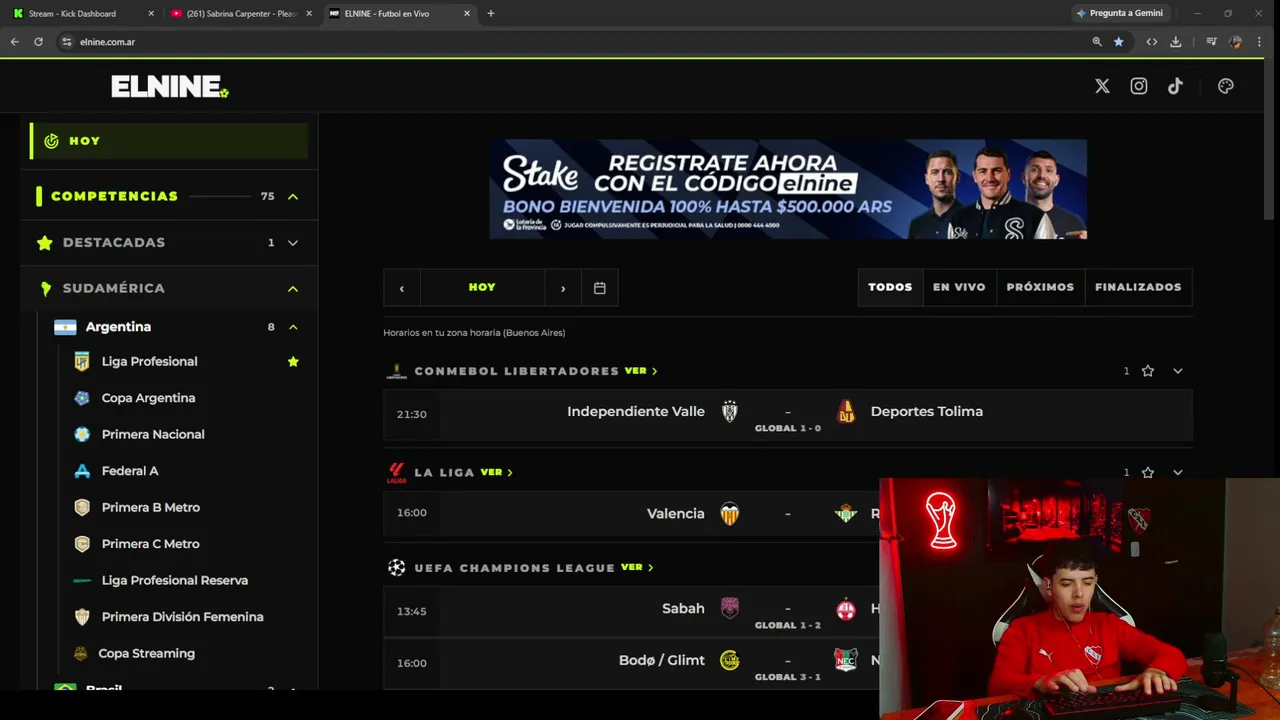Expand the DESTACADAS section
Screen dimensions: 1280x720
tap(293, 243)
